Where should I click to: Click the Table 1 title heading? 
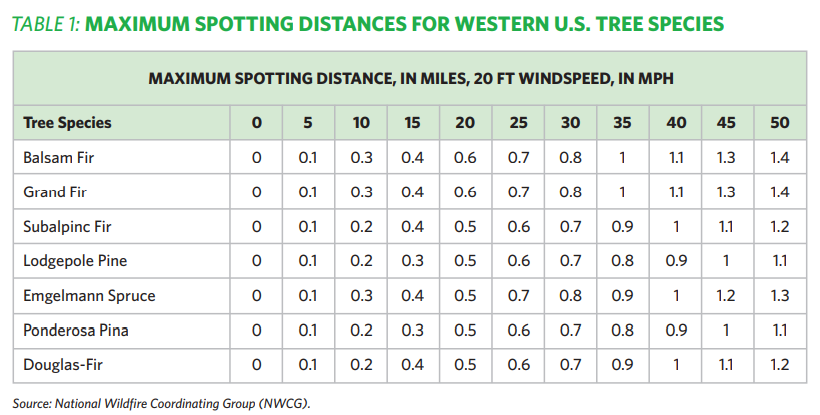[366, 23]
